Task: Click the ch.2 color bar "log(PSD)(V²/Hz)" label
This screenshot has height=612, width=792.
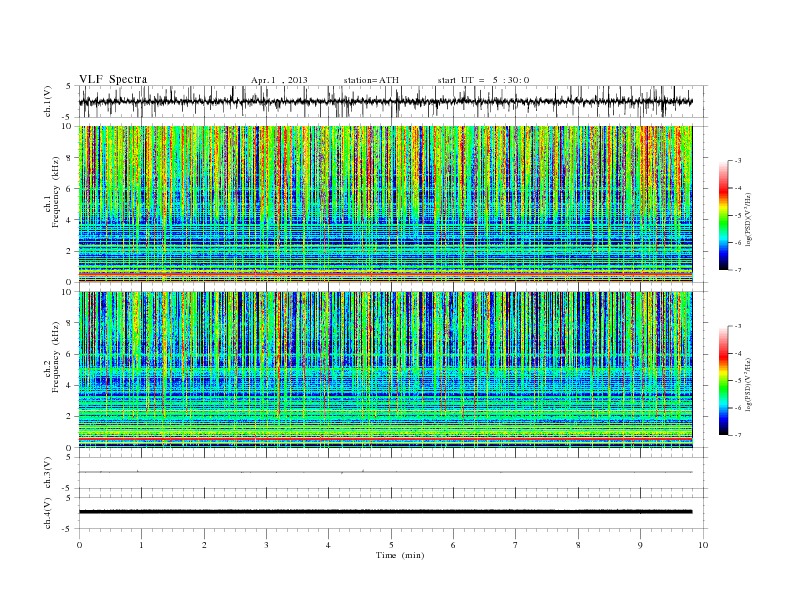Action: (749, 383)
